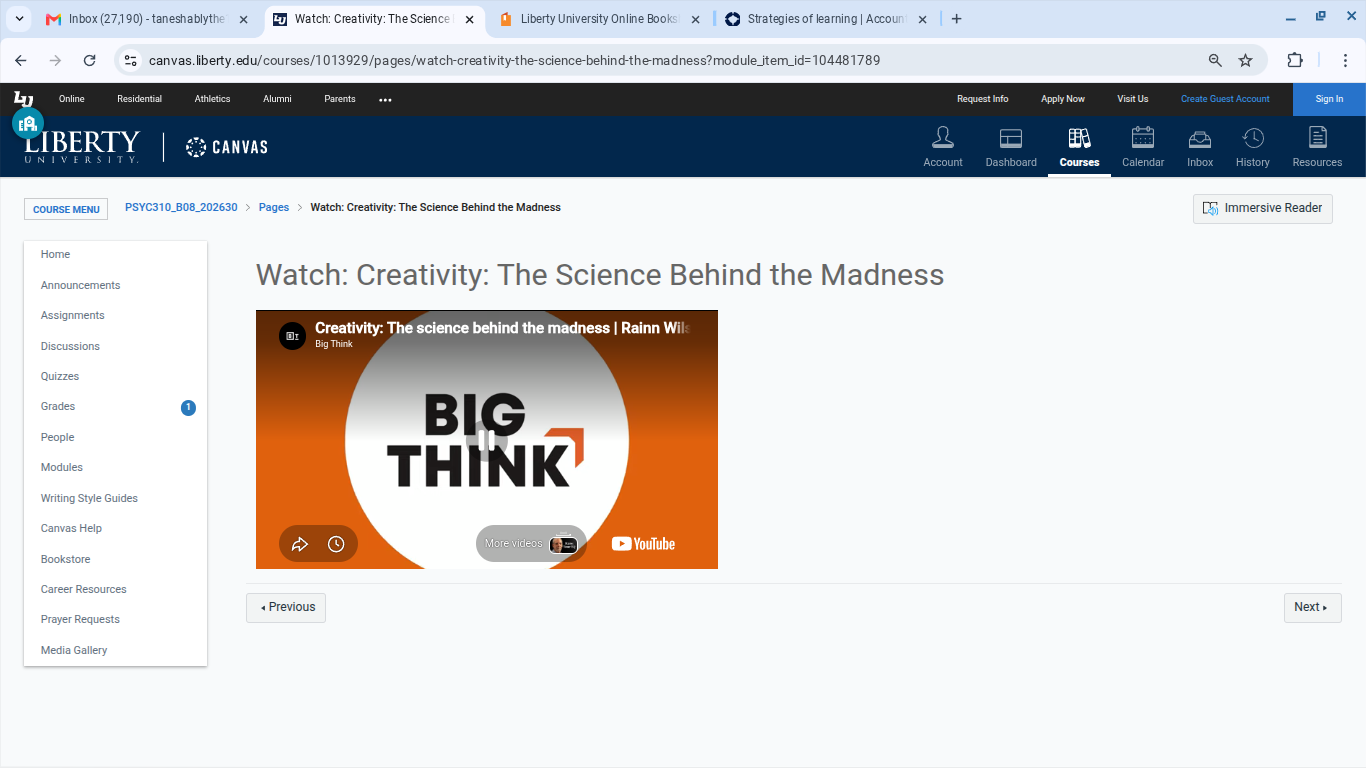Open the Pages breadcrumb link
Viewport: 1366px width, 768px height.
click(274, 207)
